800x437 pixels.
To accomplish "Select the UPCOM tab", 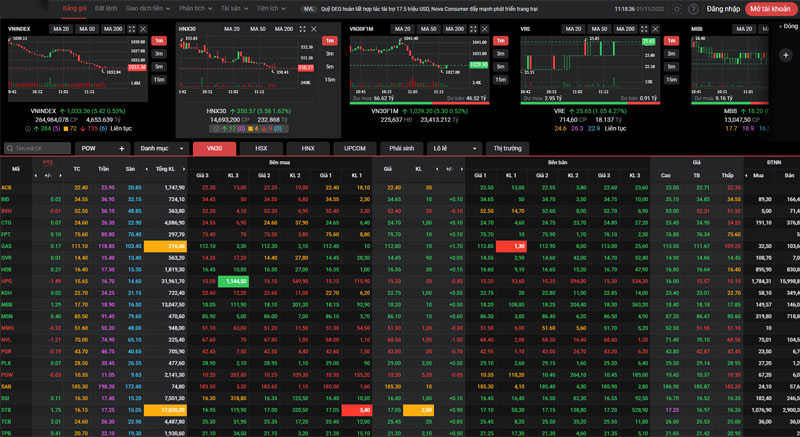I will click(355, 148).
